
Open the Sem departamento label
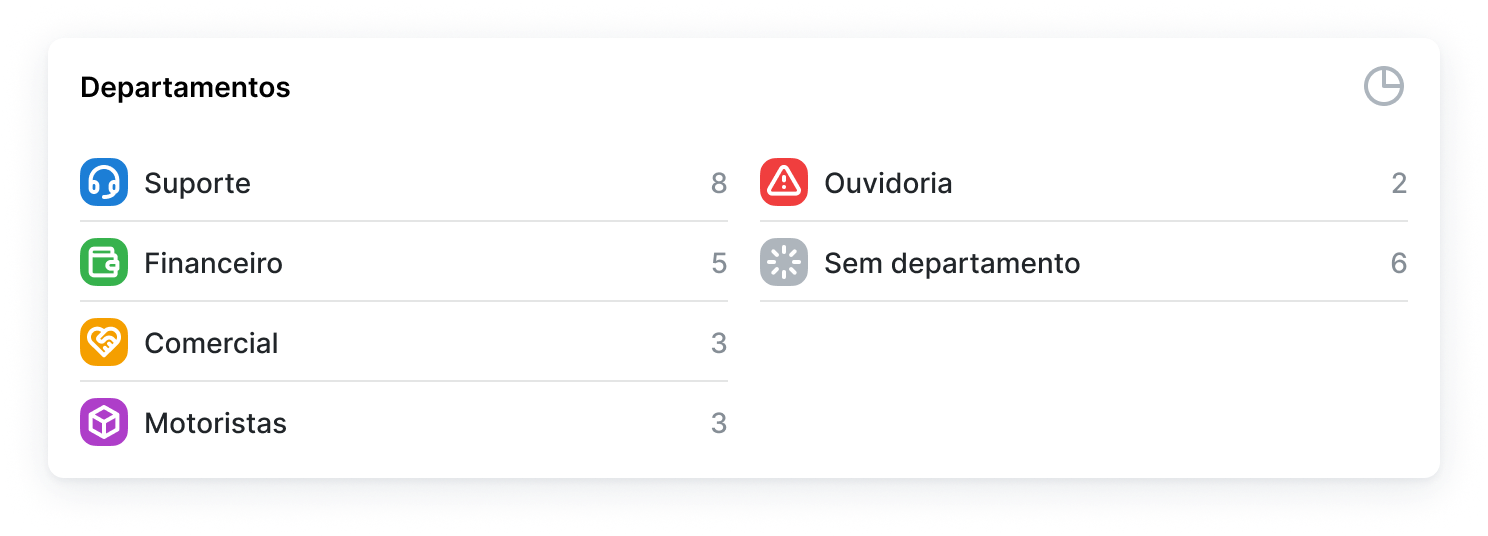click(x=952, y=264)
